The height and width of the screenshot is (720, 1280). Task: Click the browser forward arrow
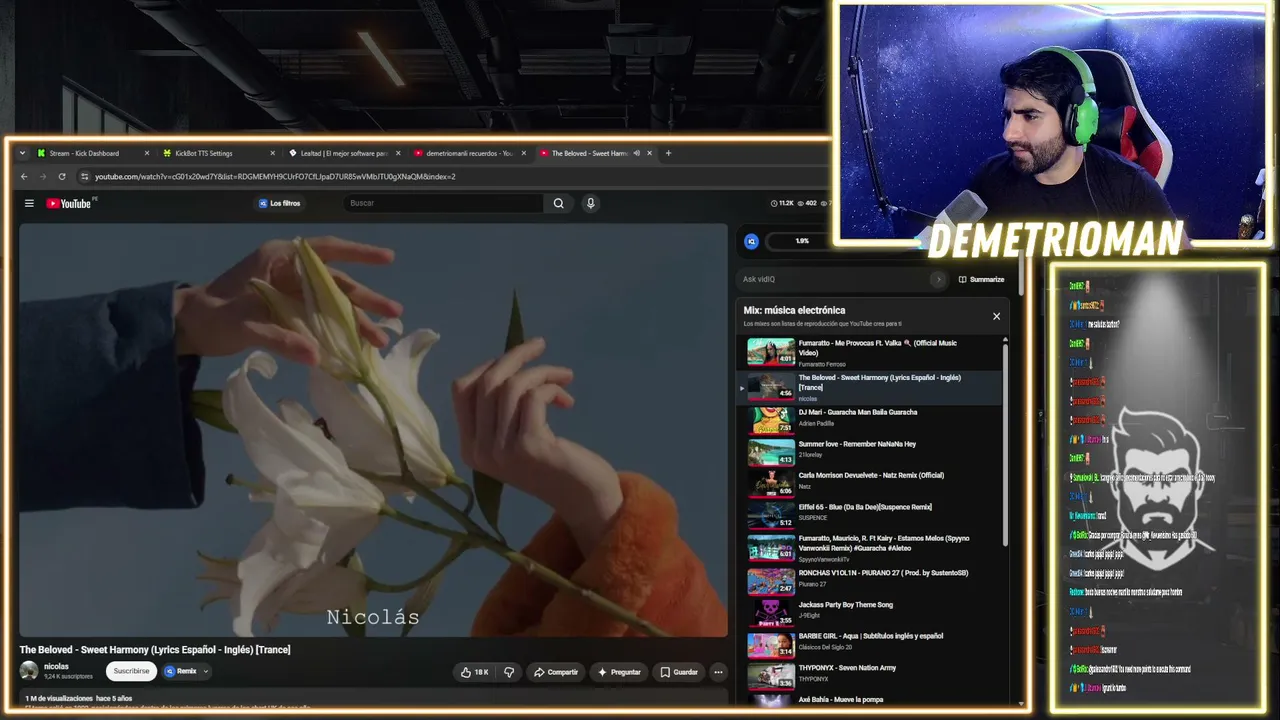(x=43, y=176)
